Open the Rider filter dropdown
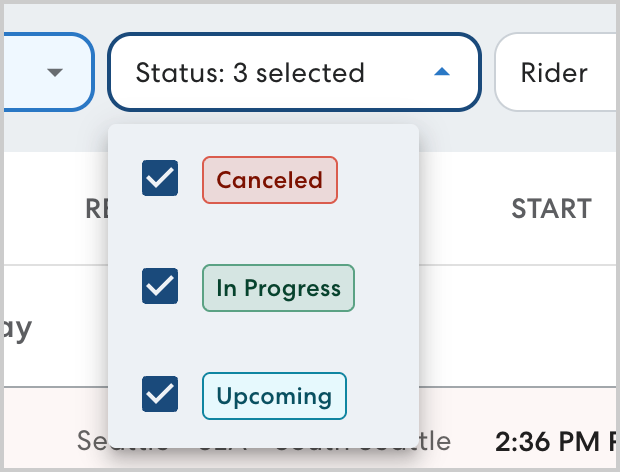 click(x=555, y=73)
